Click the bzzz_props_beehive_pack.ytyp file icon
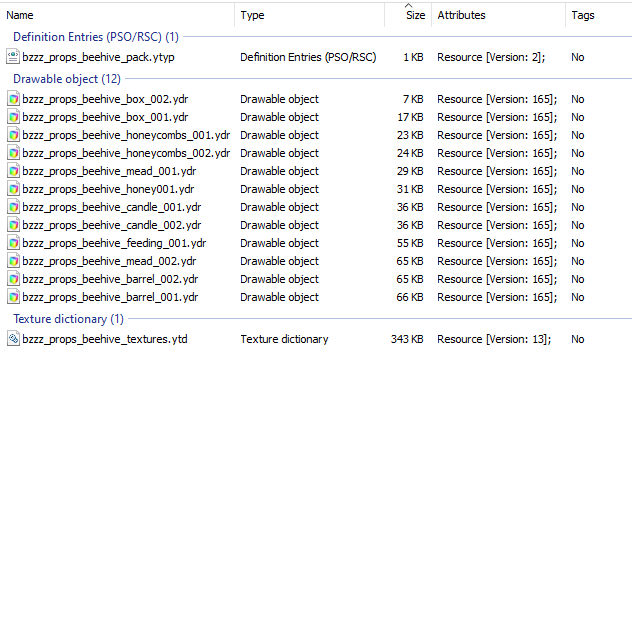 (13, 57)
